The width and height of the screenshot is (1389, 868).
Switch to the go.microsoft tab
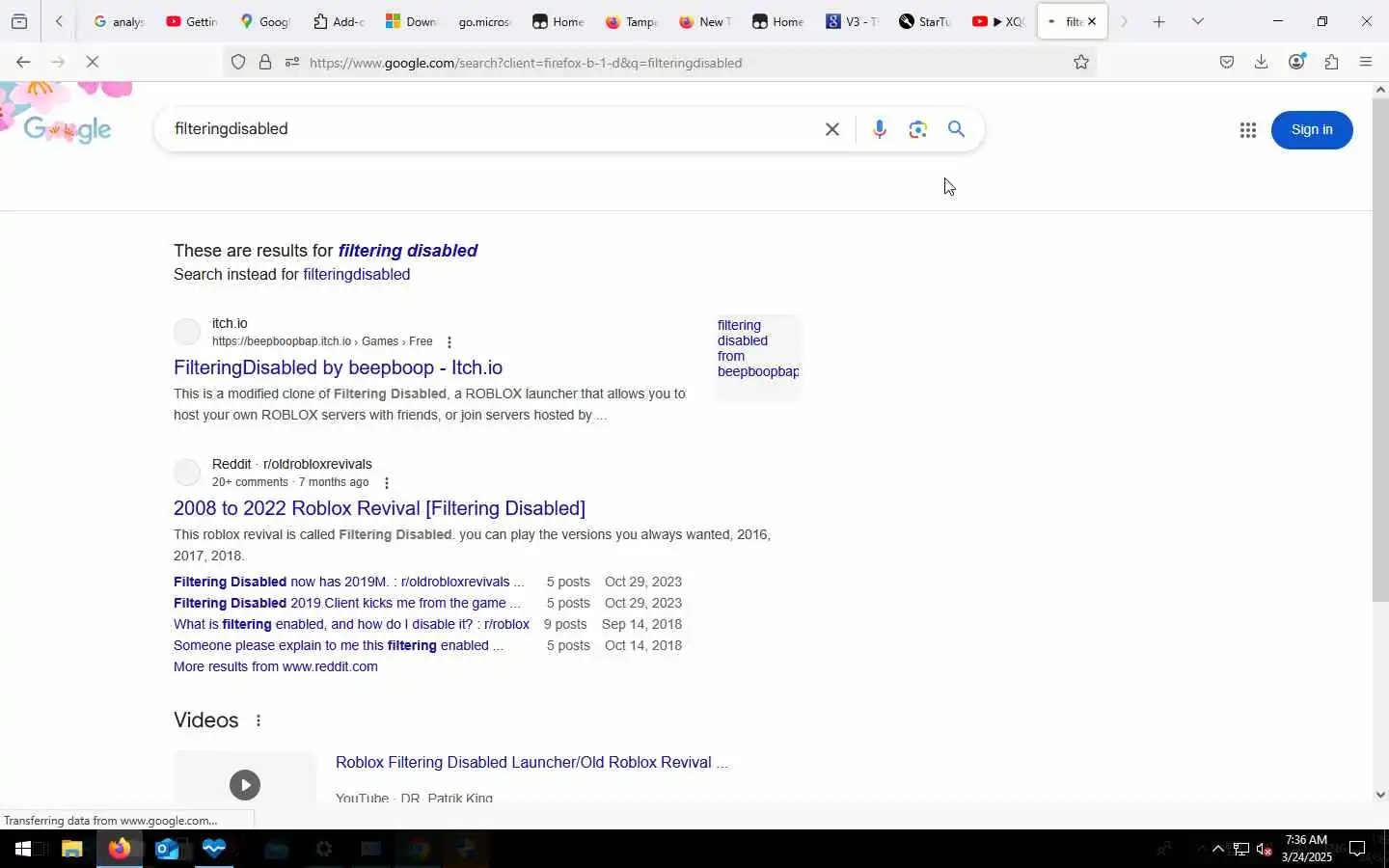(485, 21)
